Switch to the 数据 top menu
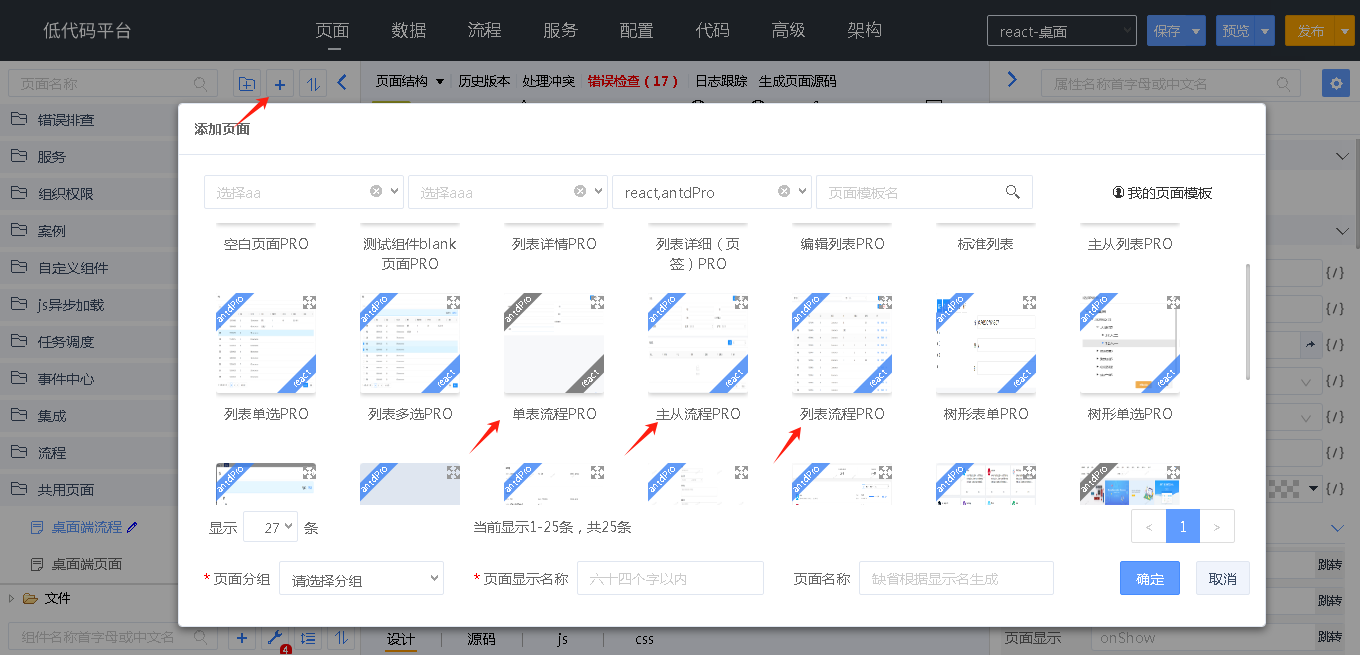Image resolution: width=1360 pixels, height=655 pixels. pos(409,30)
